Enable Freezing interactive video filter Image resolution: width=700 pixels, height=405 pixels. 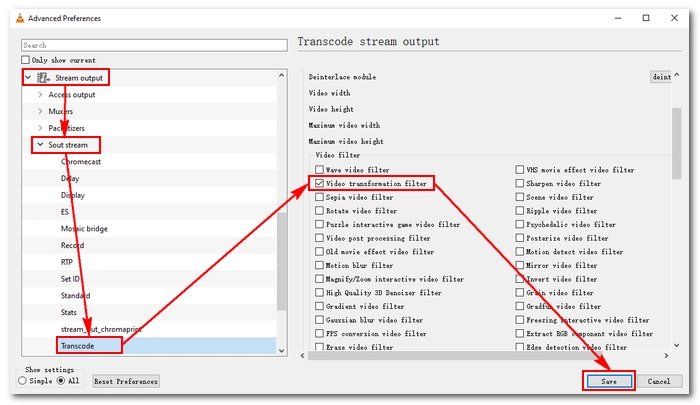[x=520, y=320]
